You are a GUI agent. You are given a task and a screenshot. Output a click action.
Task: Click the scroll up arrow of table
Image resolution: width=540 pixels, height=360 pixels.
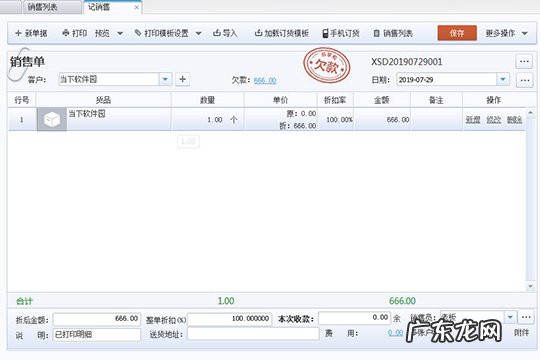[x=530, y=112]
